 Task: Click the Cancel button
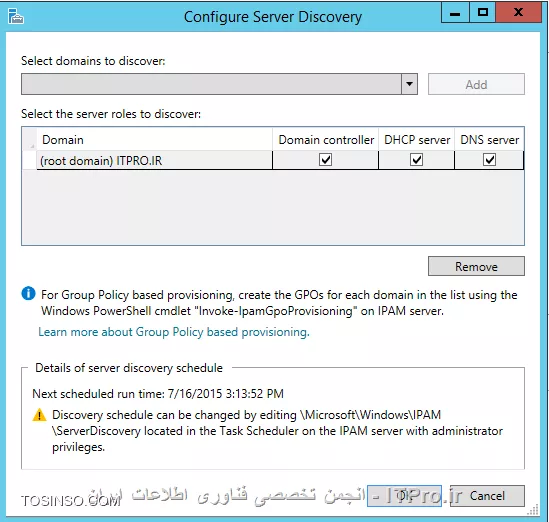[x=487, y=496]
